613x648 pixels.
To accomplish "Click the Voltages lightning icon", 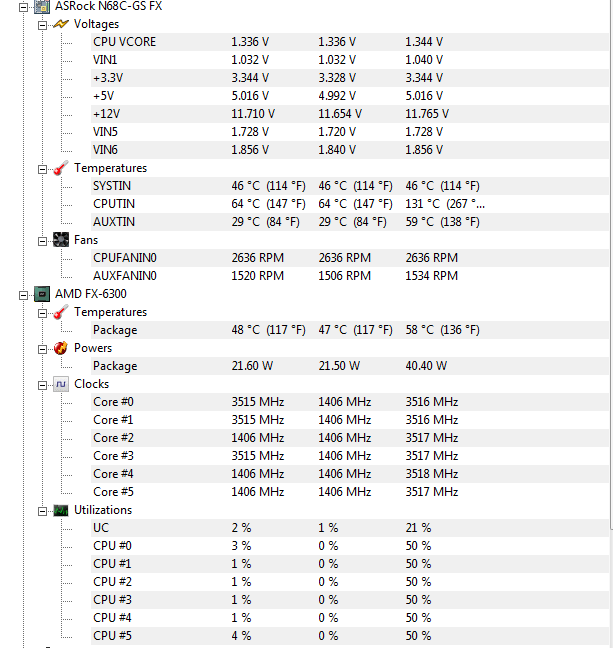I will 61,24.
